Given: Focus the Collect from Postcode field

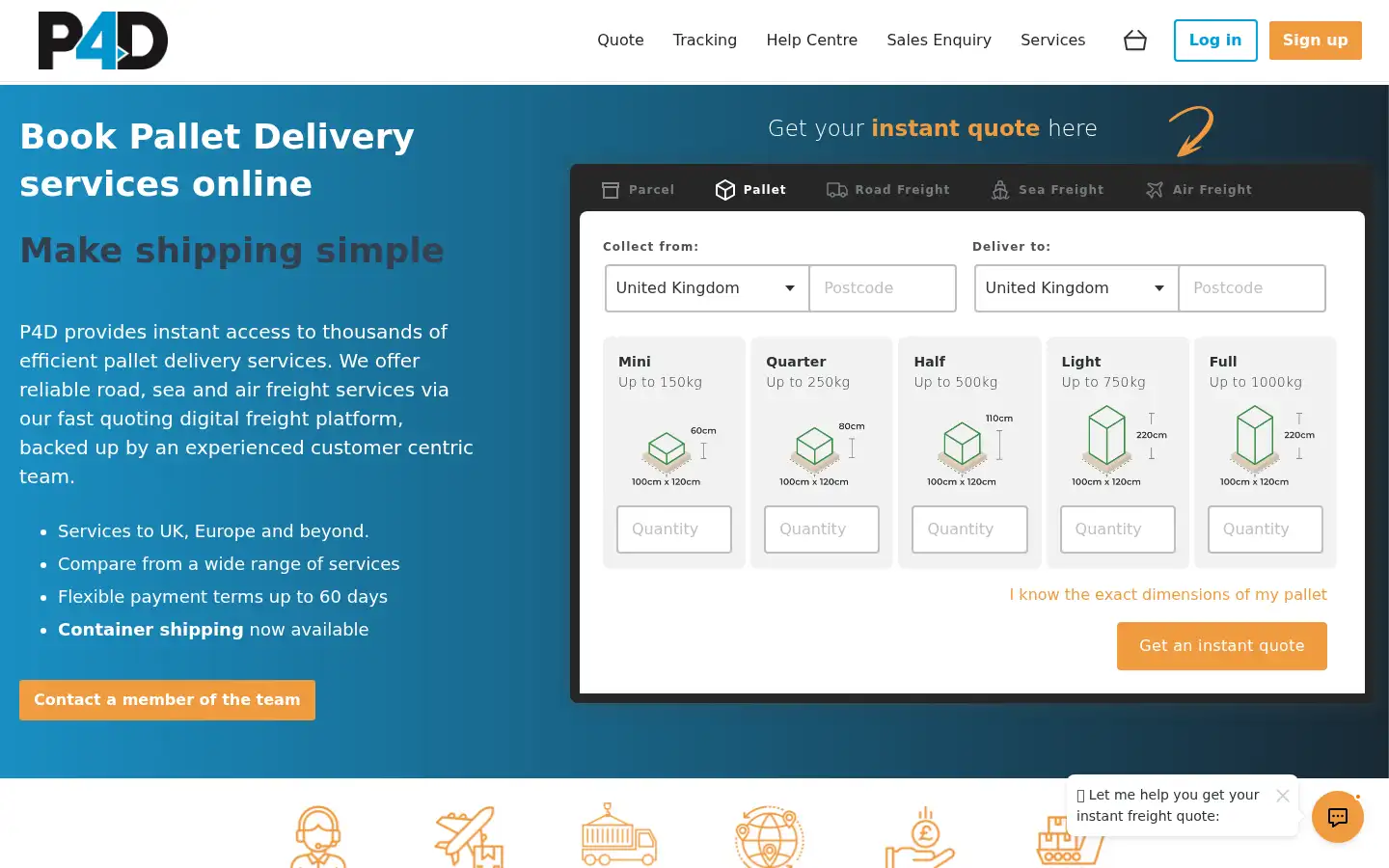Looking at the screenshot, I should pos(883,288).
